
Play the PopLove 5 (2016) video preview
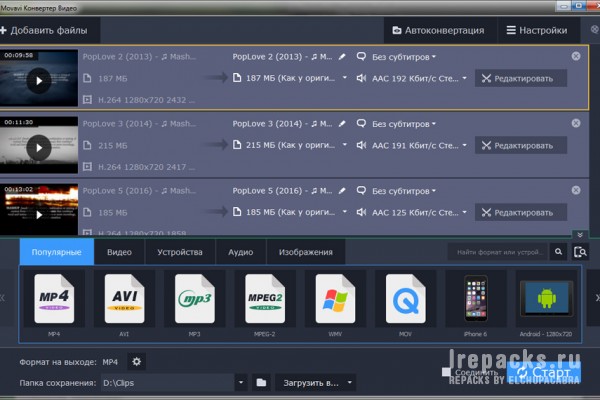point(39,215)
